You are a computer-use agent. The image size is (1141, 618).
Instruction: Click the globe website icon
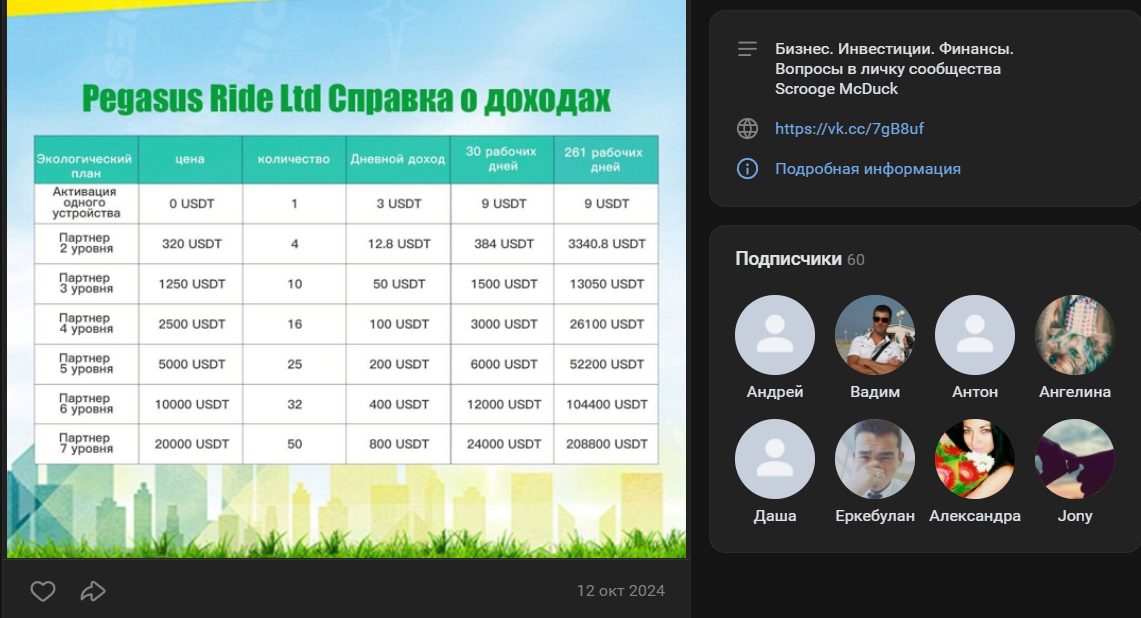point(747,128)
